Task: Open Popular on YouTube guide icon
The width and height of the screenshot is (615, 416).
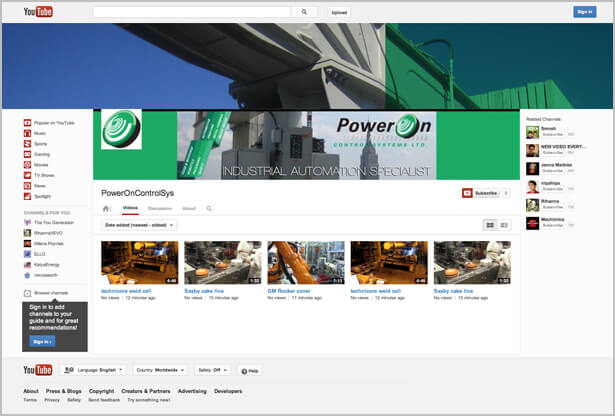Action: (x=27, y=123)
